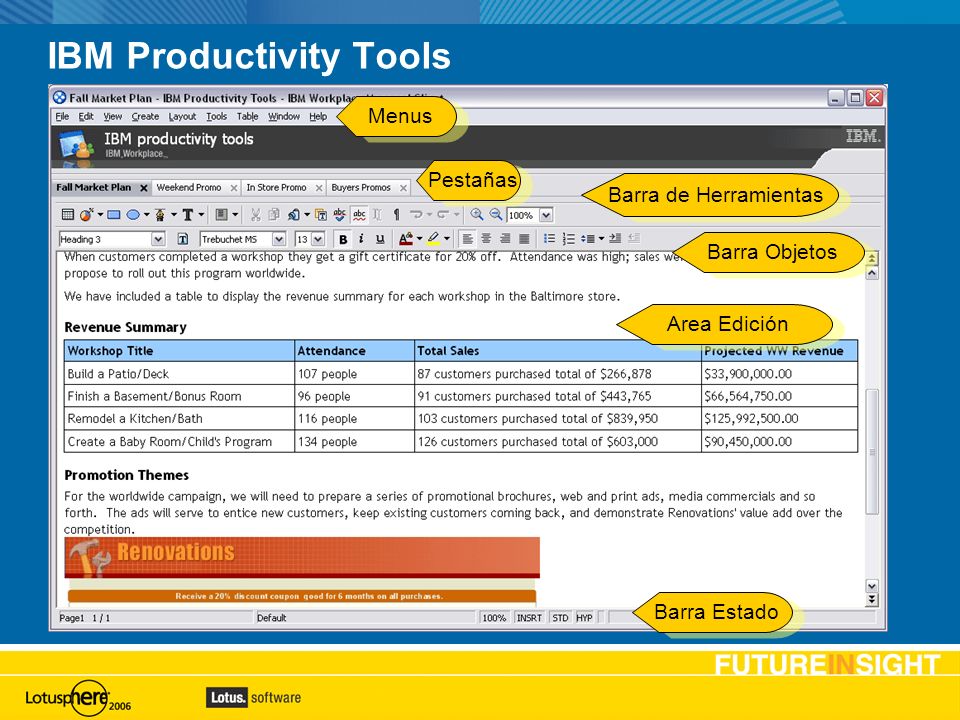Center align text
Viewport: 960px width, 720px height.
click(486, 239)
